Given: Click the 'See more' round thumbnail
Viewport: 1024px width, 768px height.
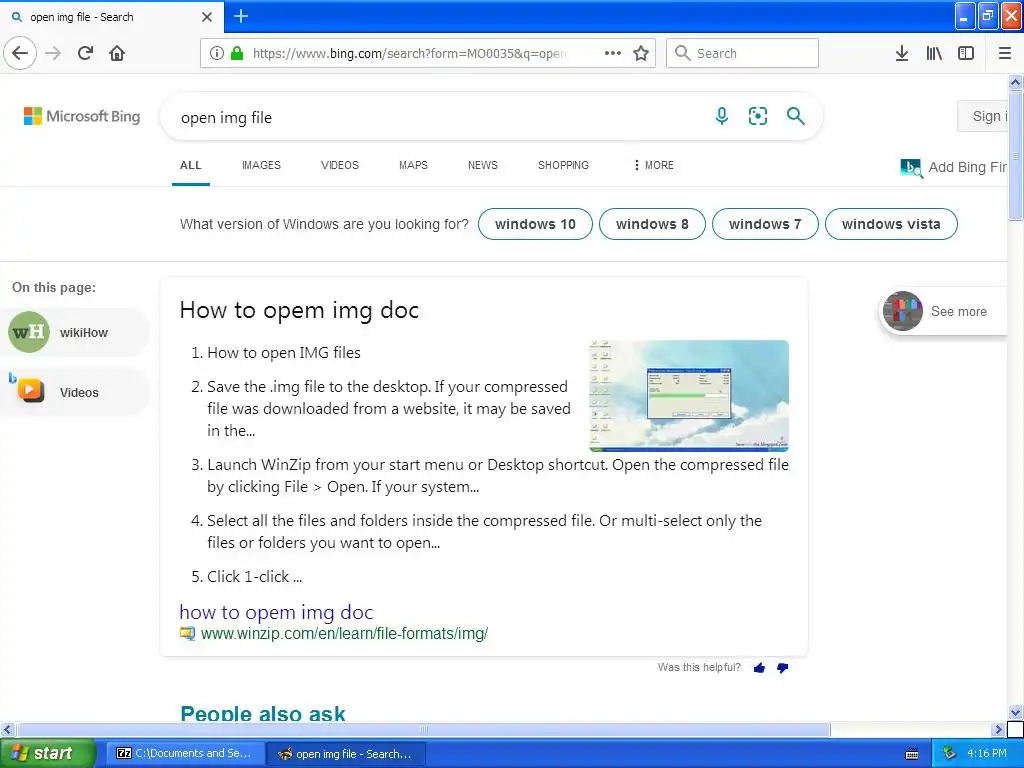Looking at the screenshot, I should click(x=903, y=311).
